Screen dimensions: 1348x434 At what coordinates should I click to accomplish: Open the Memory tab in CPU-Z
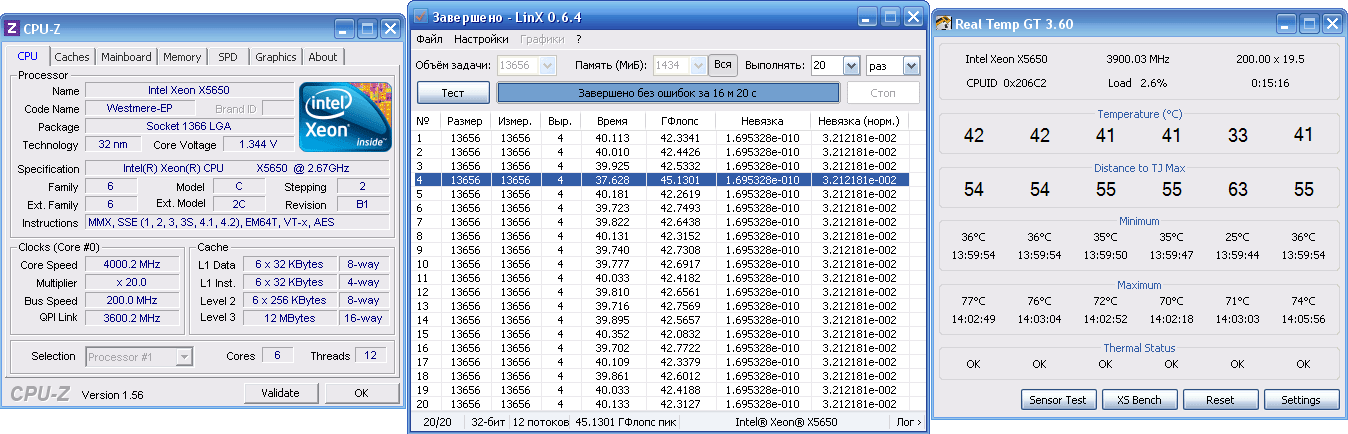[182, 57]
